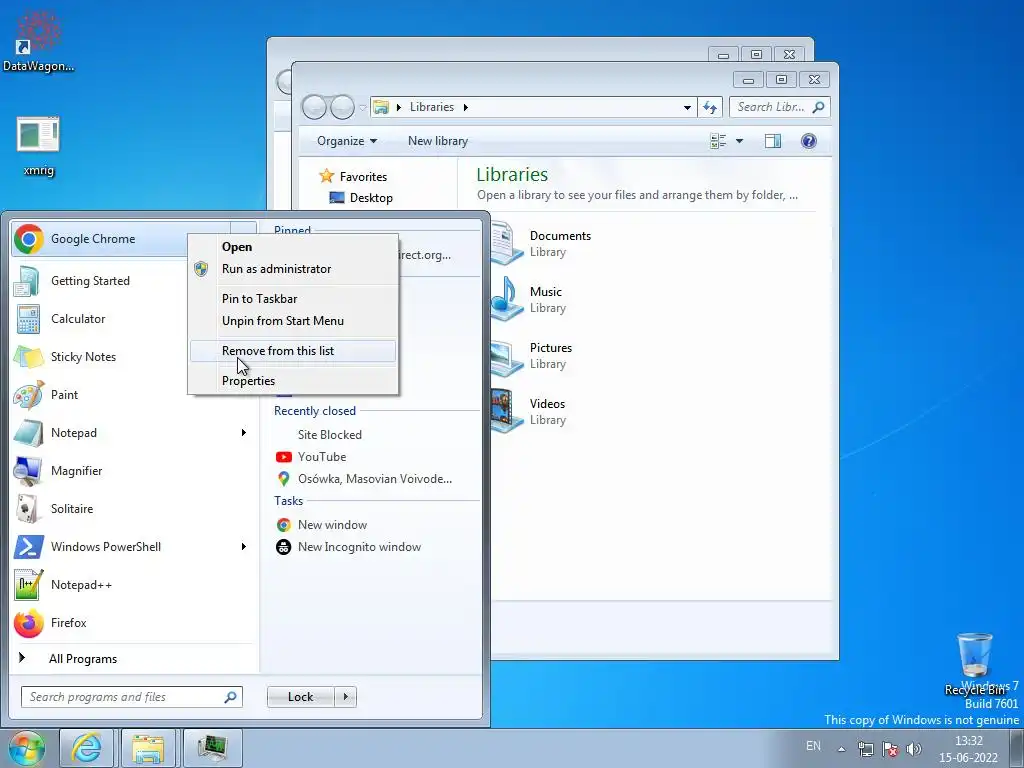This screenshot has width=1024, height=768.
Task: Click Explorer back navigation button
Action: [x=314, y=107]
